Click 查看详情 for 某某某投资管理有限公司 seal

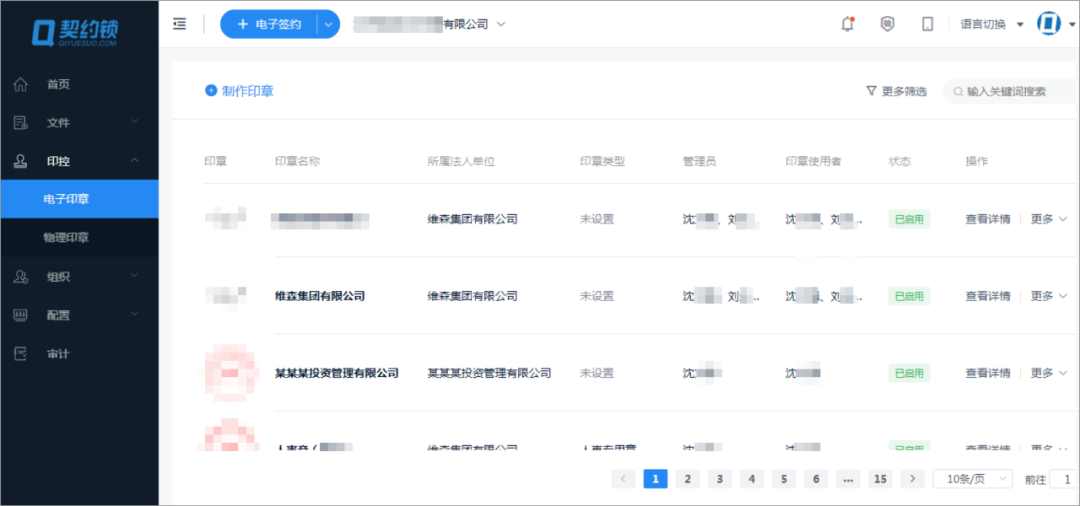[988, 373]
